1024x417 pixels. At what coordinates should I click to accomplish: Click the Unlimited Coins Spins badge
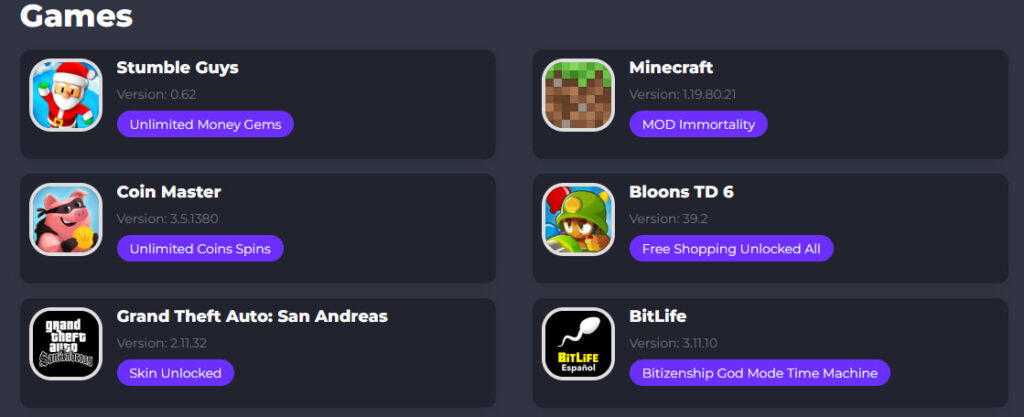[x=200, y=249]
